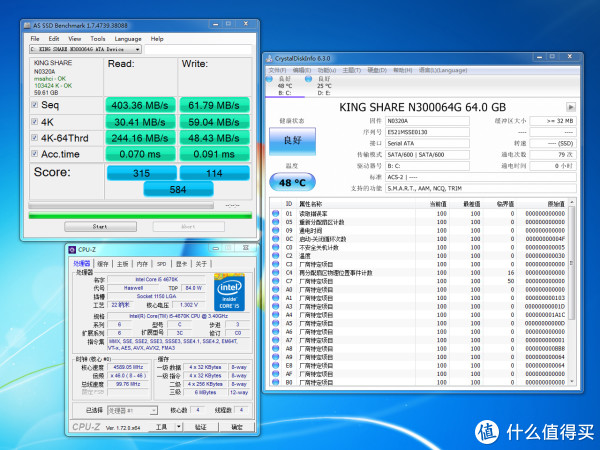
Task: Click the SMART list scrollbar thumb
Action: tap(572, 263)
